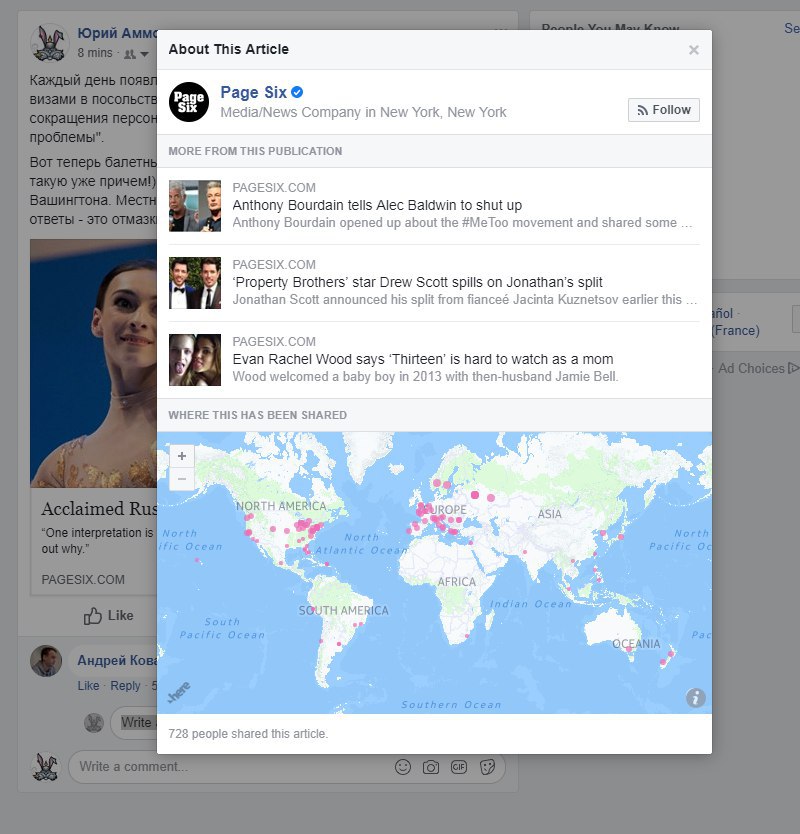
Task: Open the Page Six page link
Action: point(254,92)
